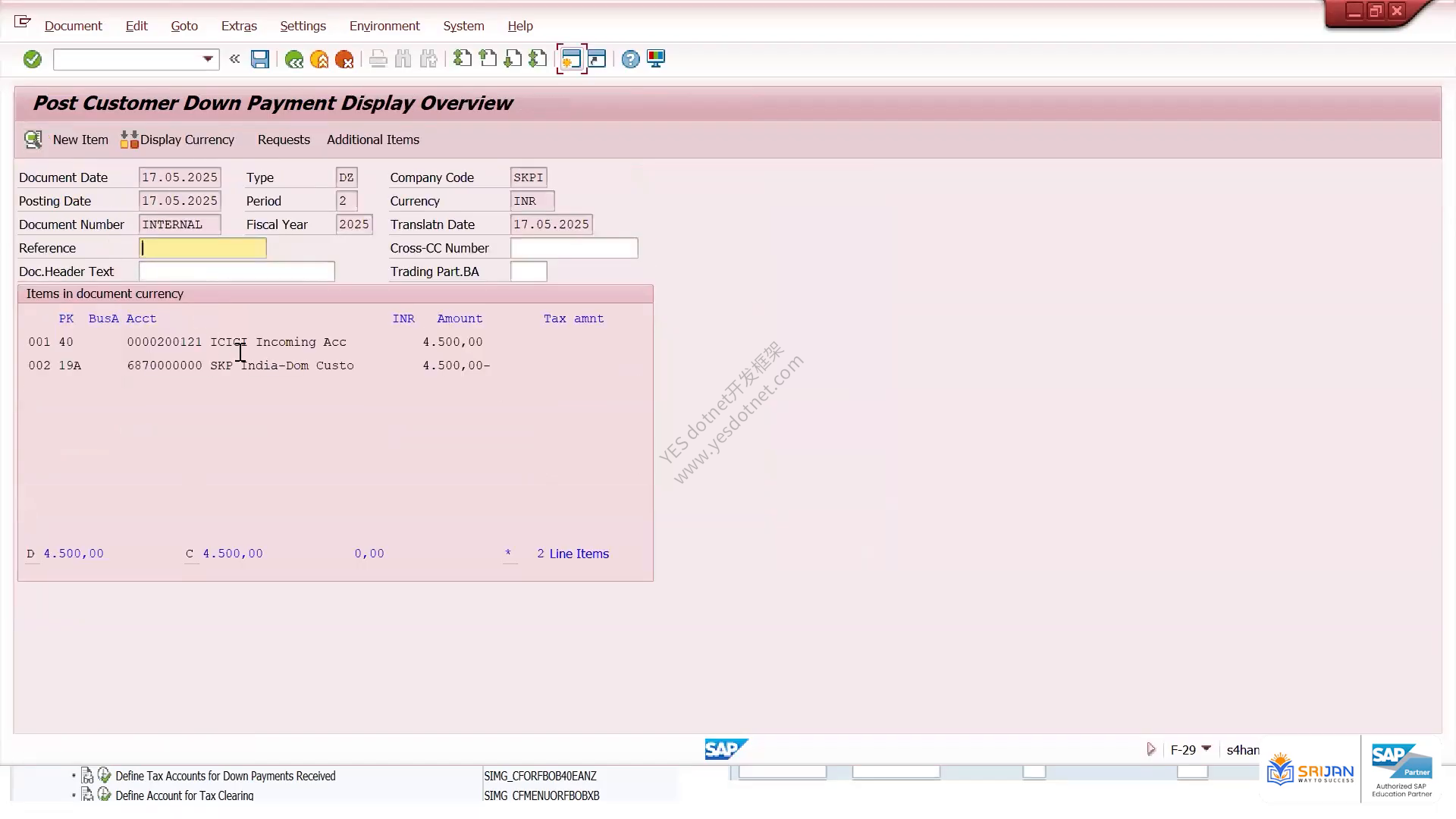Click the green Enter checkmark icon
Screen dimensions: 1456x819
(x=32, y=59)
